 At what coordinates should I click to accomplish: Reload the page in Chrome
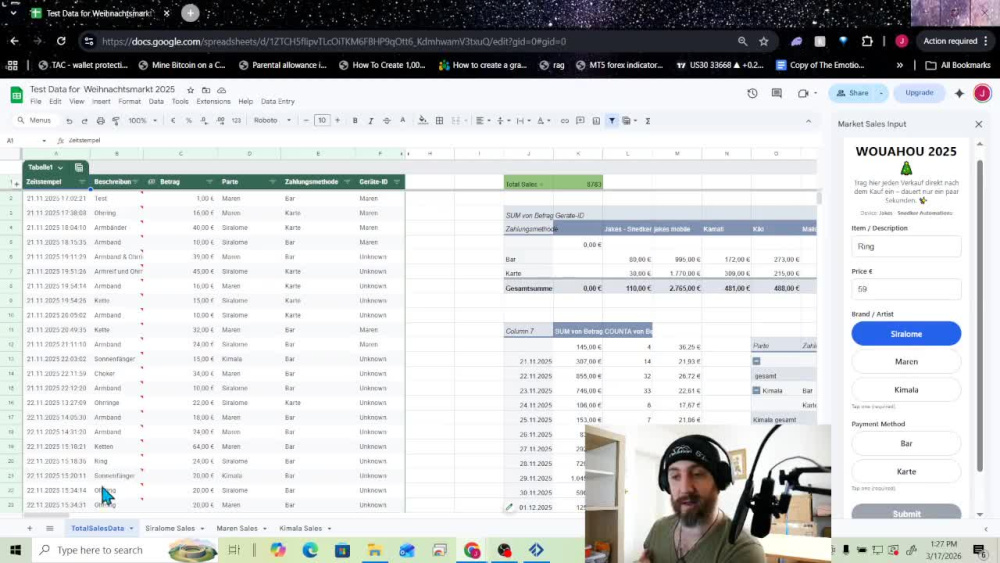(61, 41)
